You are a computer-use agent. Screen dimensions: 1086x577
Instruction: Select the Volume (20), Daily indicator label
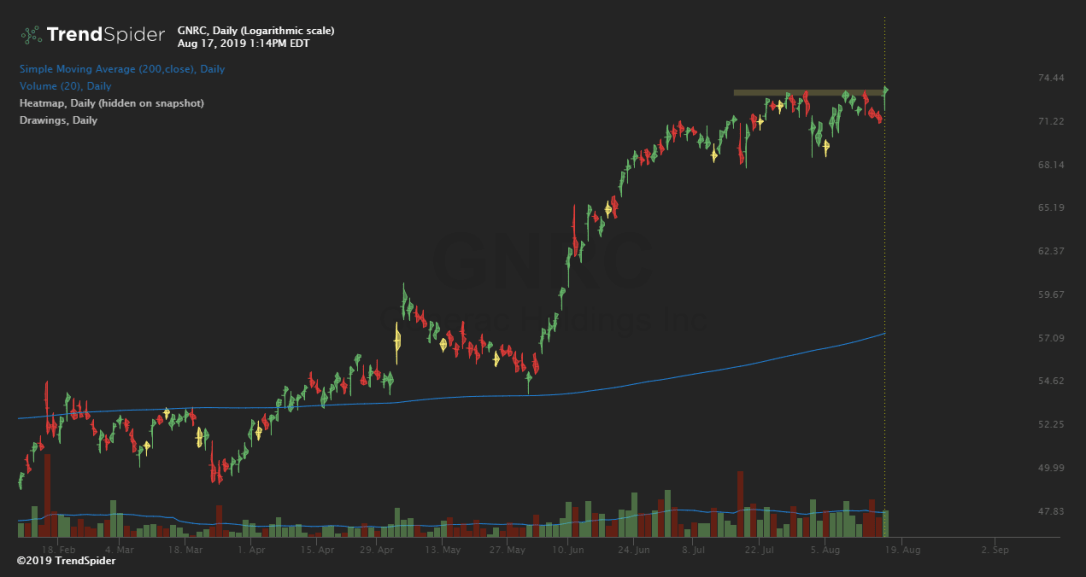[x=65, y=86]
